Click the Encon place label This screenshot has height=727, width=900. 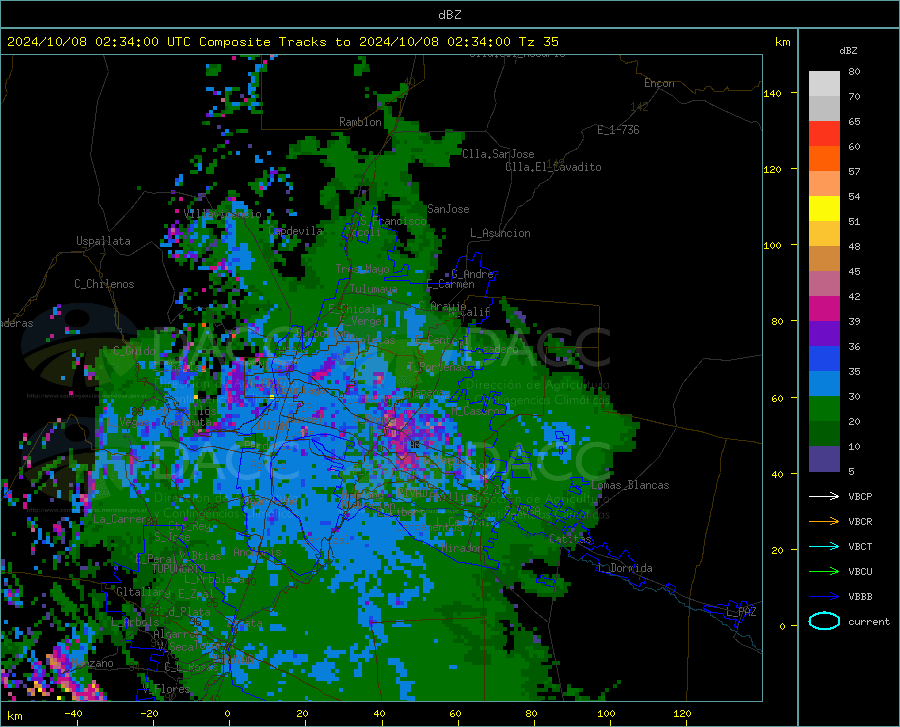(x=659, y=83)
